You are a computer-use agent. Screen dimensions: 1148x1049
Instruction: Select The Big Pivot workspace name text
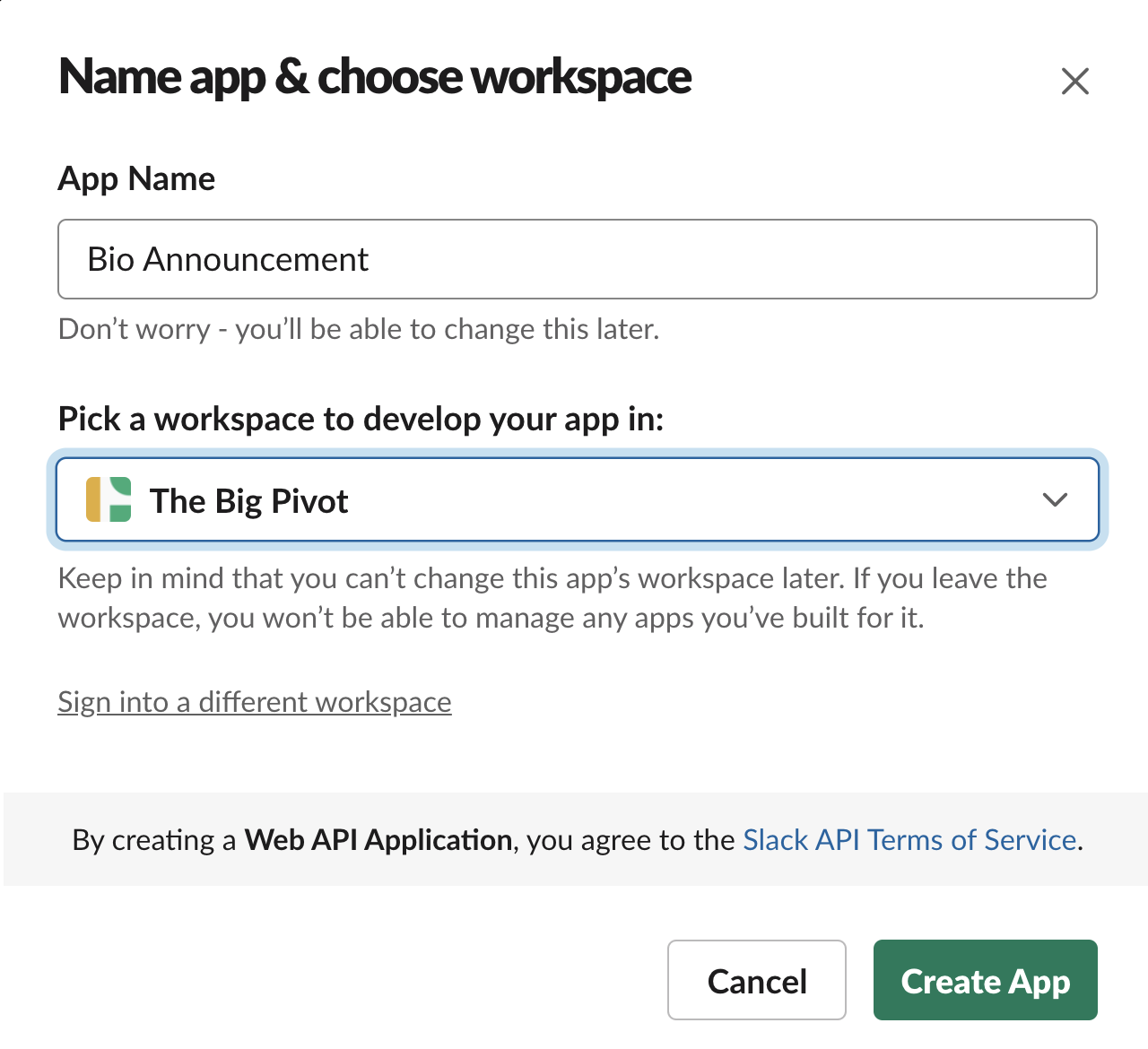[248, 501]
